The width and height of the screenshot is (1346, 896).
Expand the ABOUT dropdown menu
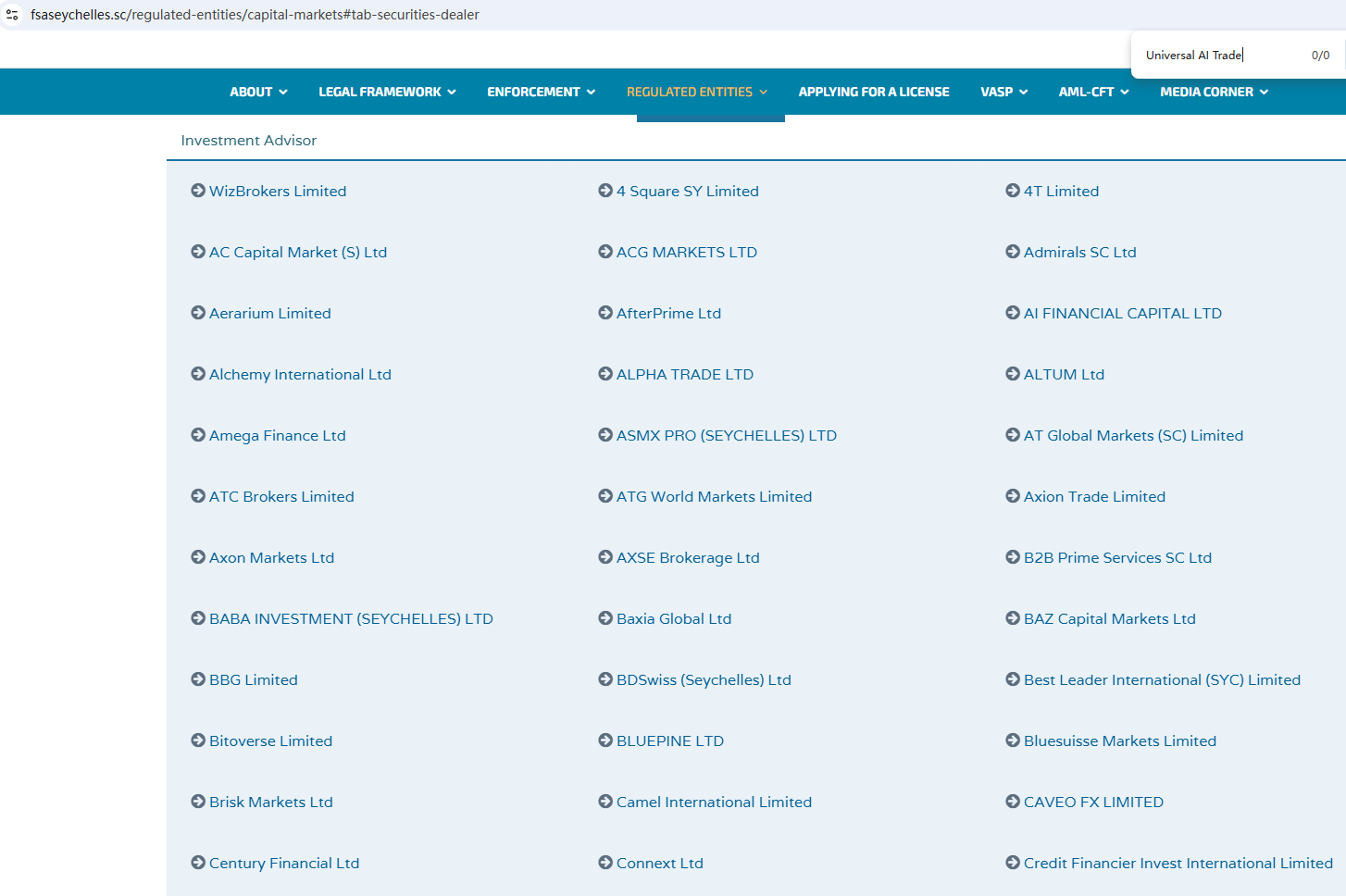click(x=258, y=92)
